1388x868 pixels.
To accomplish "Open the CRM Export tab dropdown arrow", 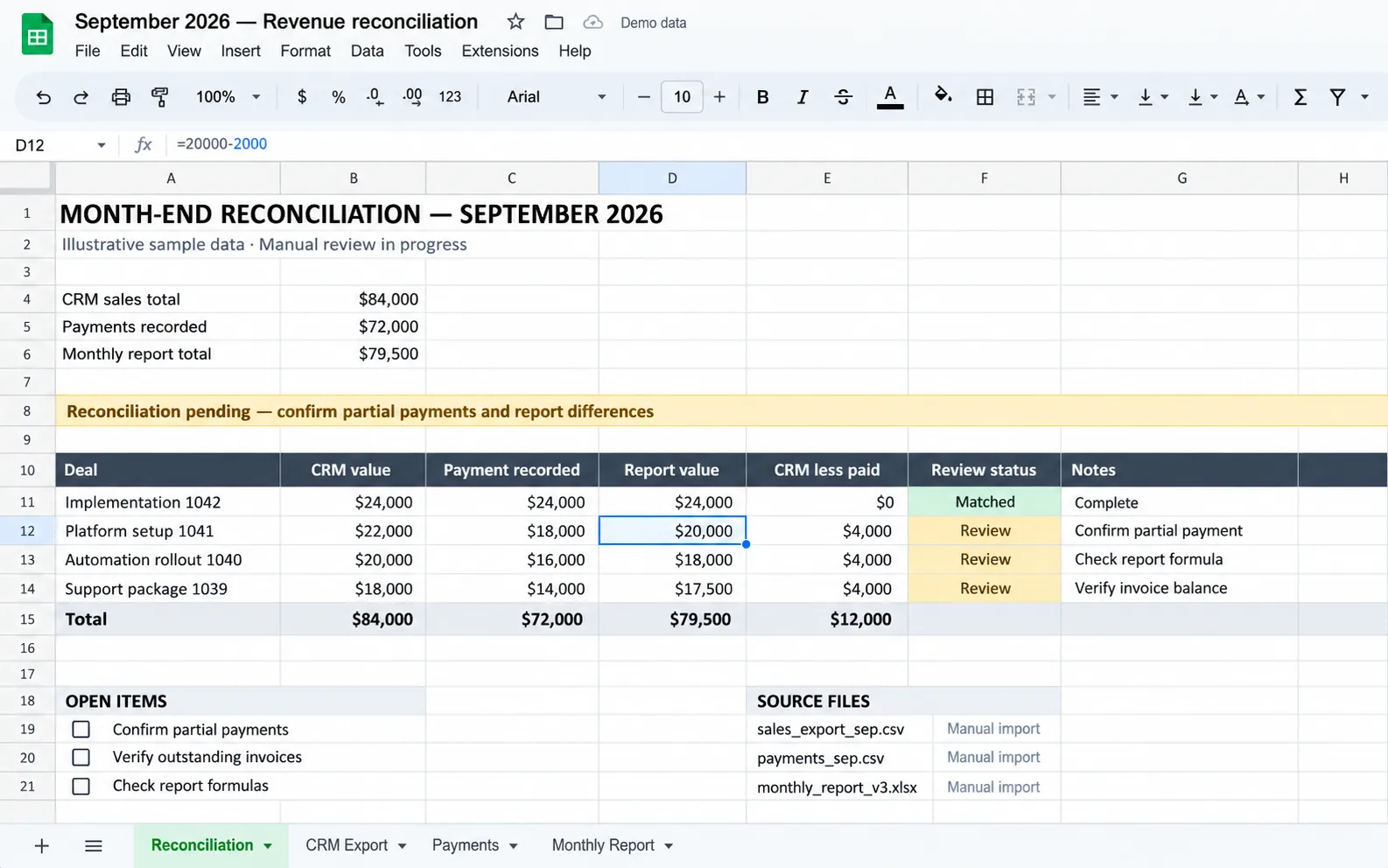I will tap(402, 846).
